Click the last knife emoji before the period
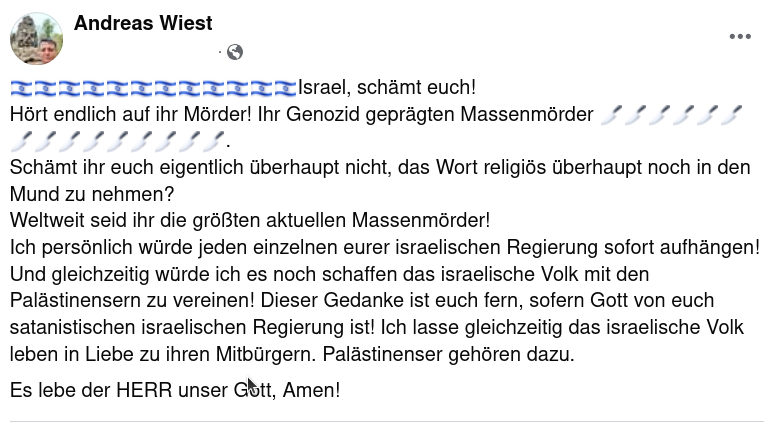This screenshot has height=428, width=777. 214,141
